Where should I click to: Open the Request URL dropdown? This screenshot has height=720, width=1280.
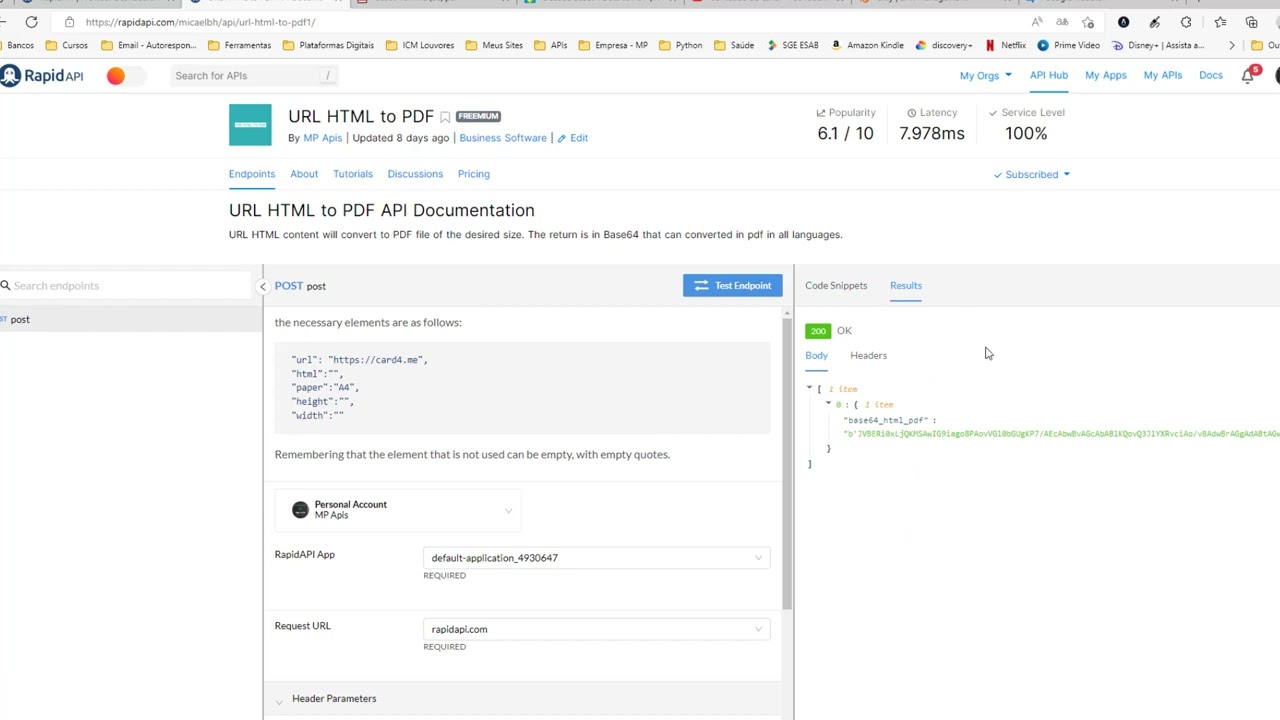tap(597, 629)
